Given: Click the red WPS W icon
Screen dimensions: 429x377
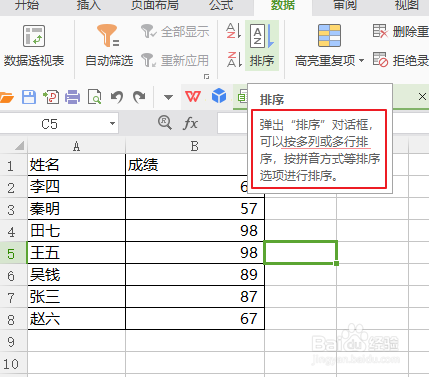Looking at the screenshot, I should point(193,97).
